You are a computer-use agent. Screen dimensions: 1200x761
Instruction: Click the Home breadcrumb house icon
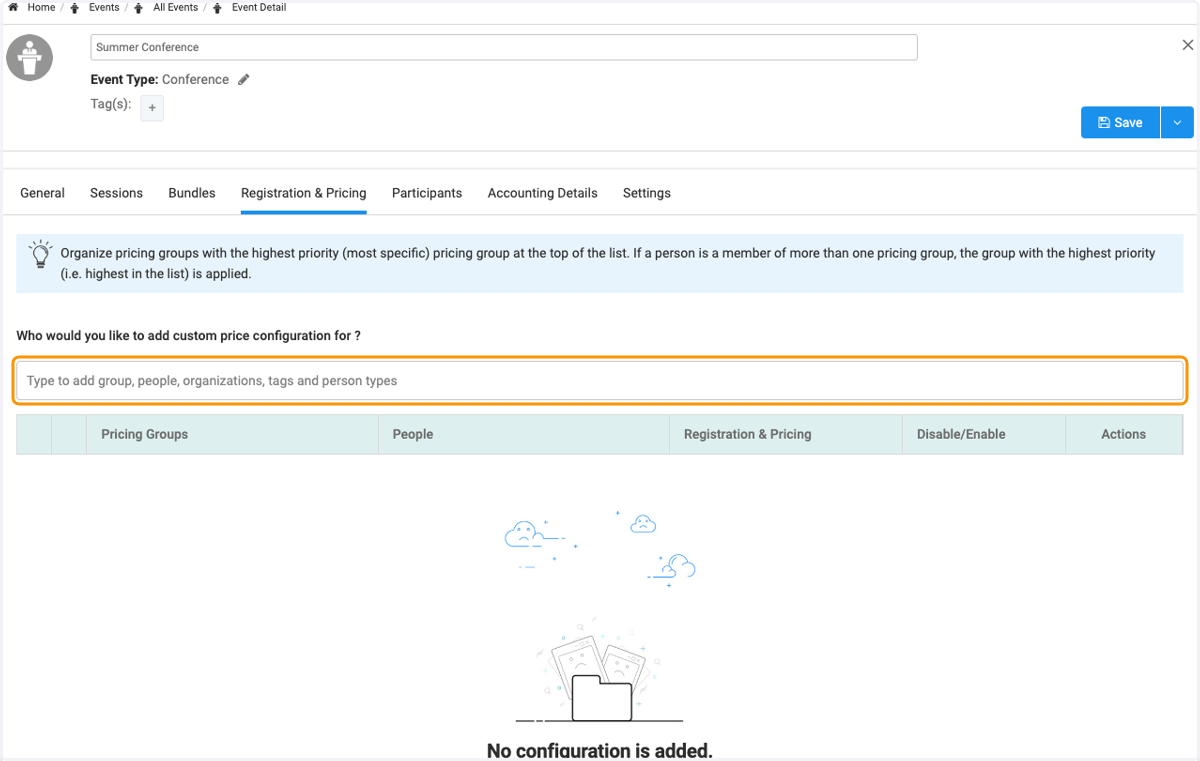click(x=13, y=7)
